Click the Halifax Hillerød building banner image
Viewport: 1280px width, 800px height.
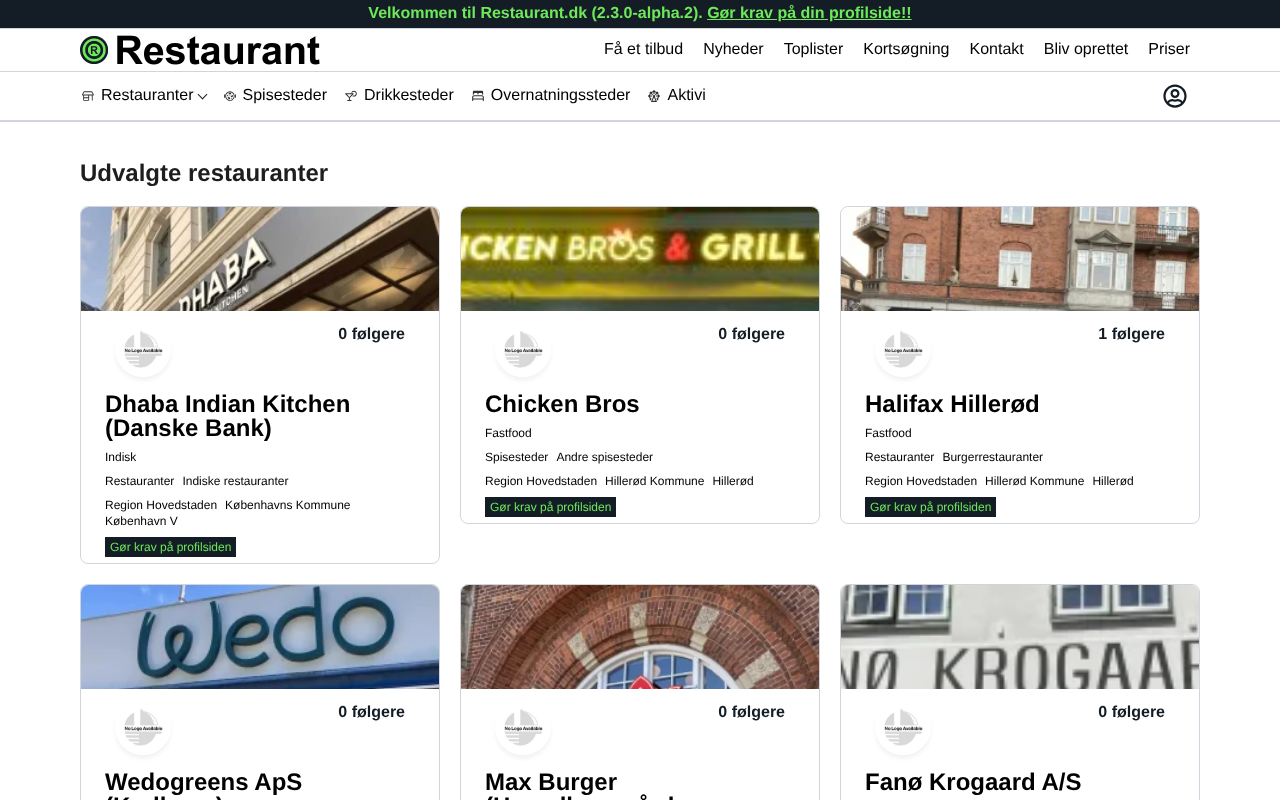1020,259
